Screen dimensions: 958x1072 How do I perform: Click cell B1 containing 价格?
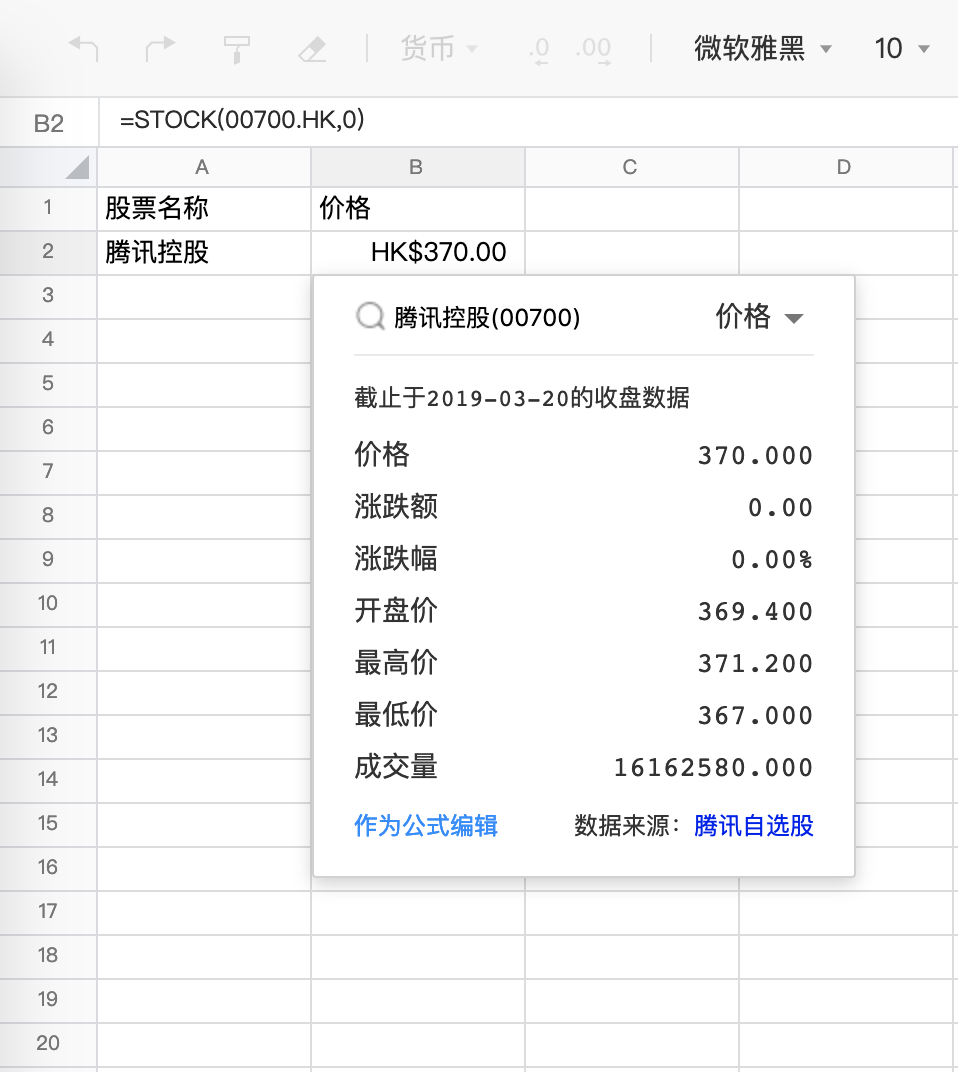click(418, 208)
